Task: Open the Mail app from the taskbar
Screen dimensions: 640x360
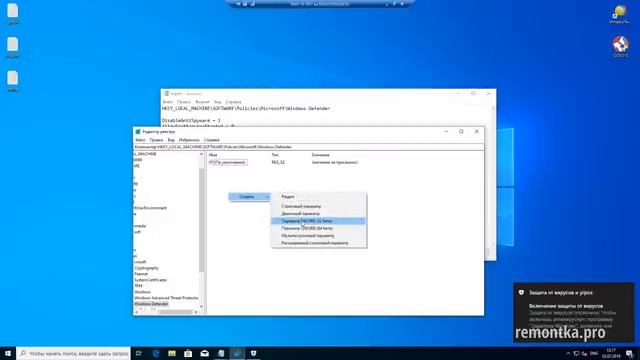Action: 204,353
